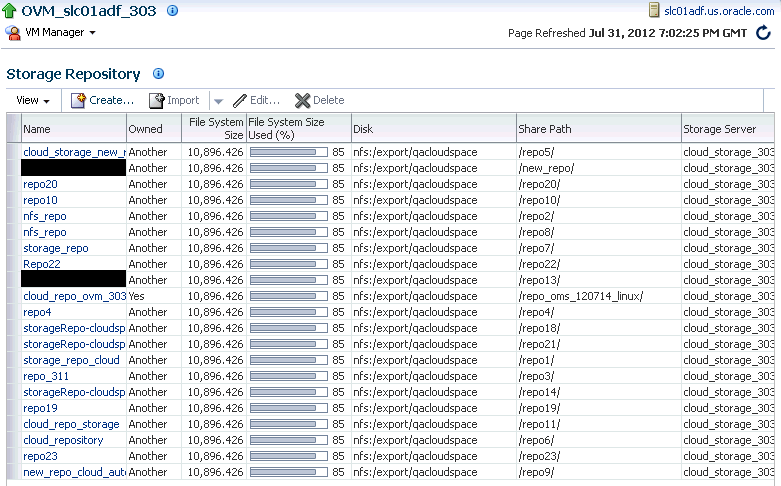The height and width of the screenshot is (486, 781).
Task: Open storageRepo-cloudsp link for /repo21/
Action: (74, 344)
